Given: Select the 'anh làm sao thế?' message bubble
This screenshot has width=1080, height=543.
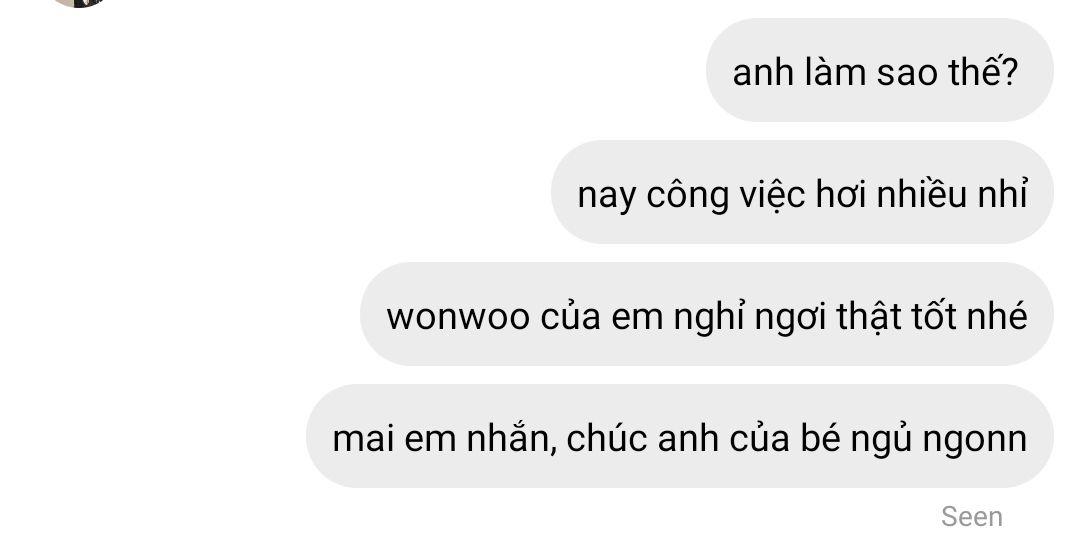Looking at the screenshot, I should point(880,70).
